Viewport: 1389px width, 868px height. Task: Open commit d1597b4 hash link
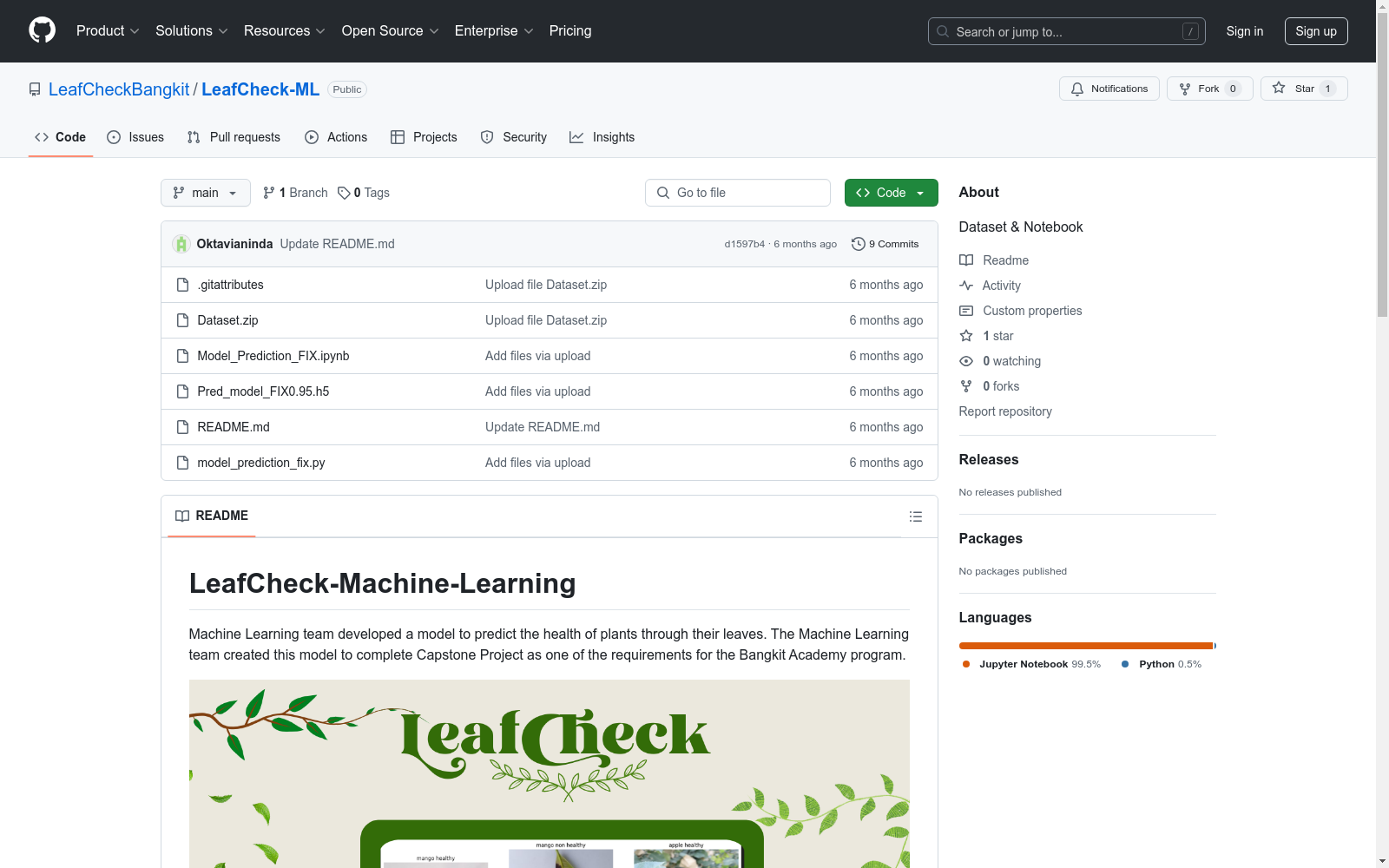coord(745,244)
